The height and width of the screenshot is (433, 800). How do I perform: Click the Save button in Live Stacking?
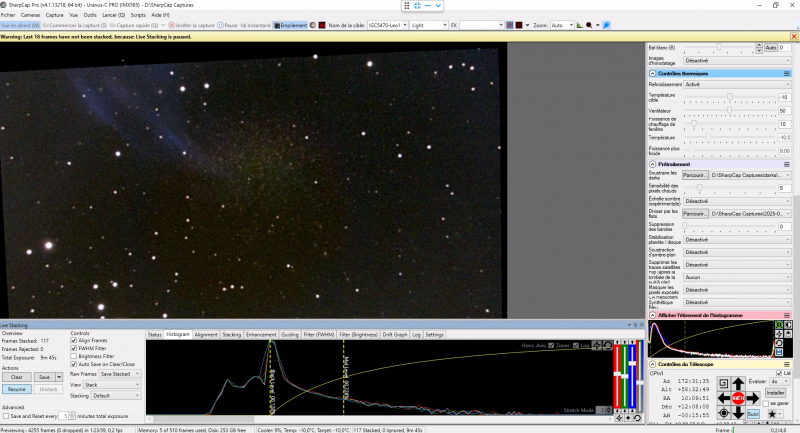pos(44,377)
